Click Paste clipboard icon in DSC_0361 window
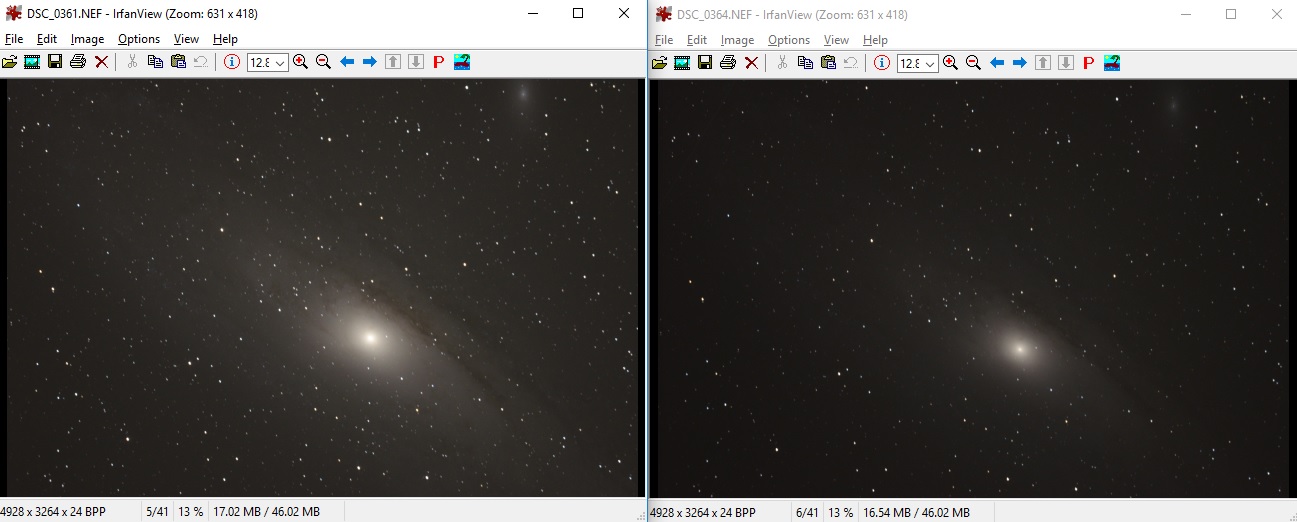The width and height of the screenshot is (1297, 522). (x=178, y=62)
